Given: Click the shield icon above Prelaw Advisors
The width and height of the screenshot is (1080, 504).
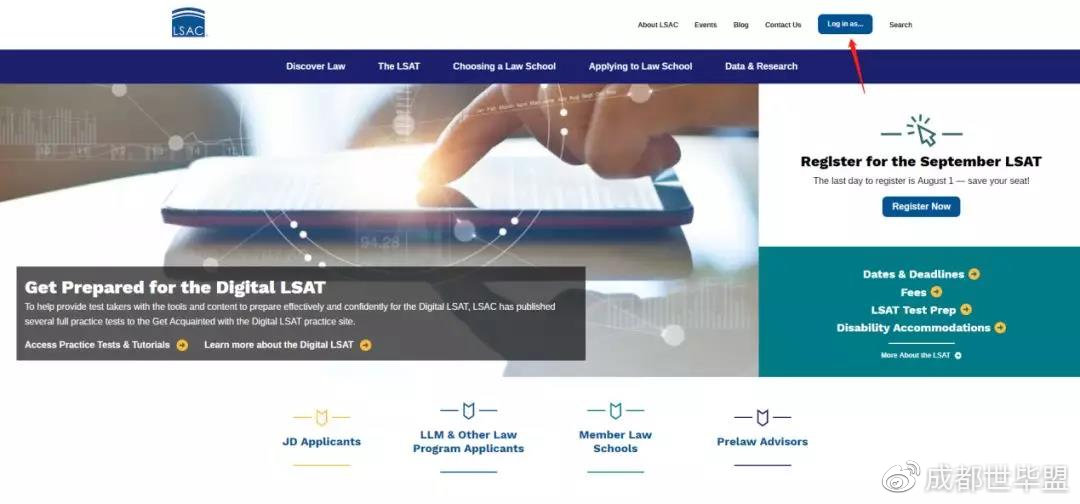Looking at the screenshot, I should click(x=762, y=417).
